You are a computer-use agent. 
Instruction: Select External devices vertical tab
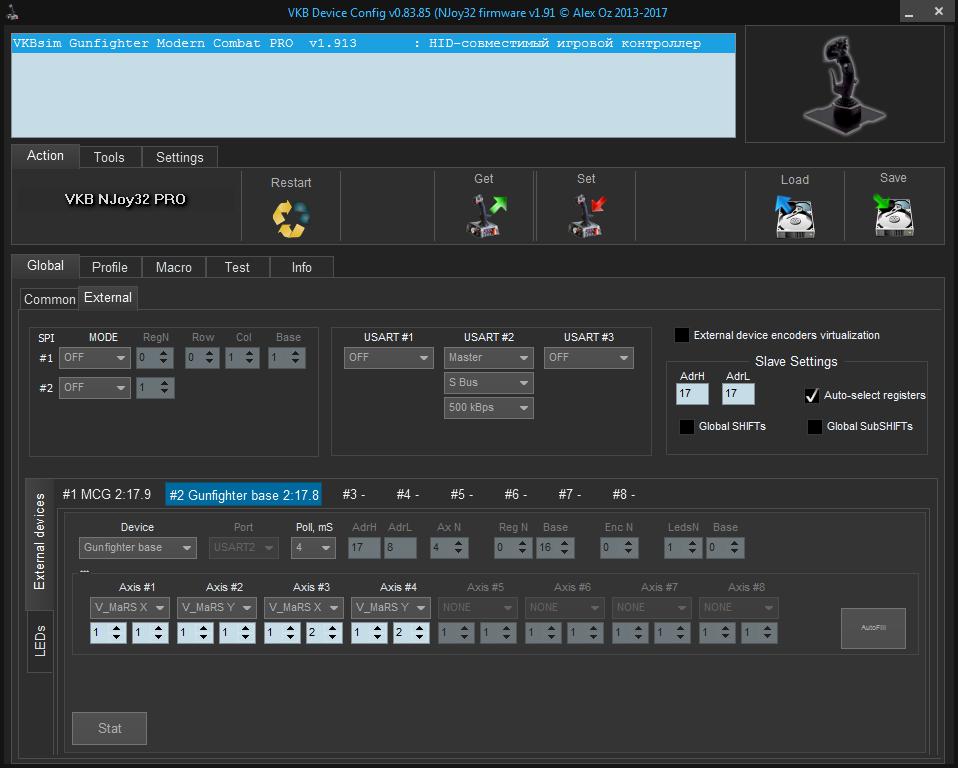(40, 542)
